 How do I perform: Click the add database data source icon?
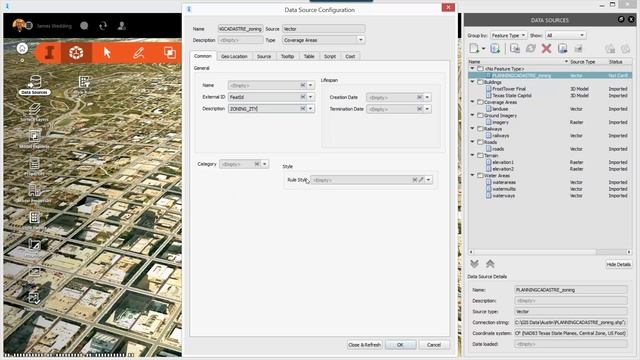(495, 49)
